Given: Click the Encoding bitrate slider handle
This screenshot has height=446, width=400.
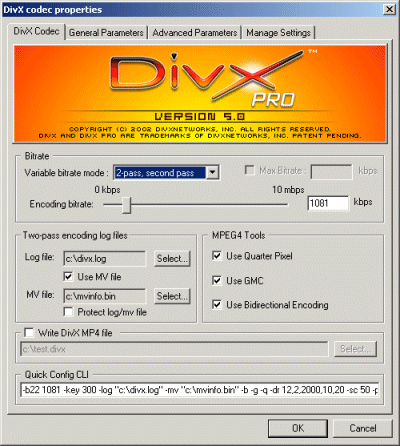Looking at the screenshot, I should pyautogui.click(x=126, y=205).
